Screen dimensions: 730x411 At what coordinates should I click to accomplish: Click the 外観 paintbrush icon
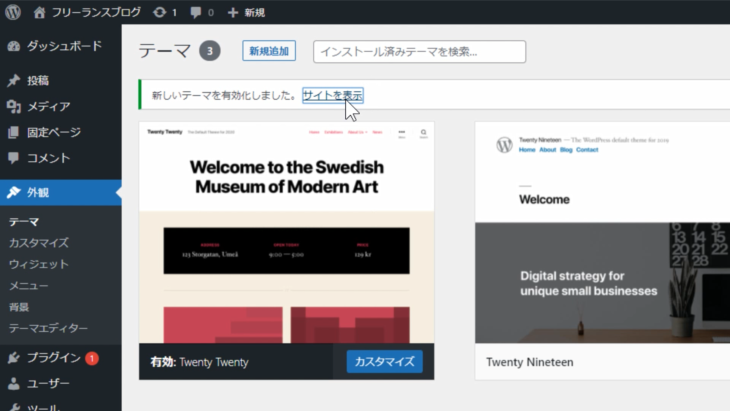coord(14,192)
